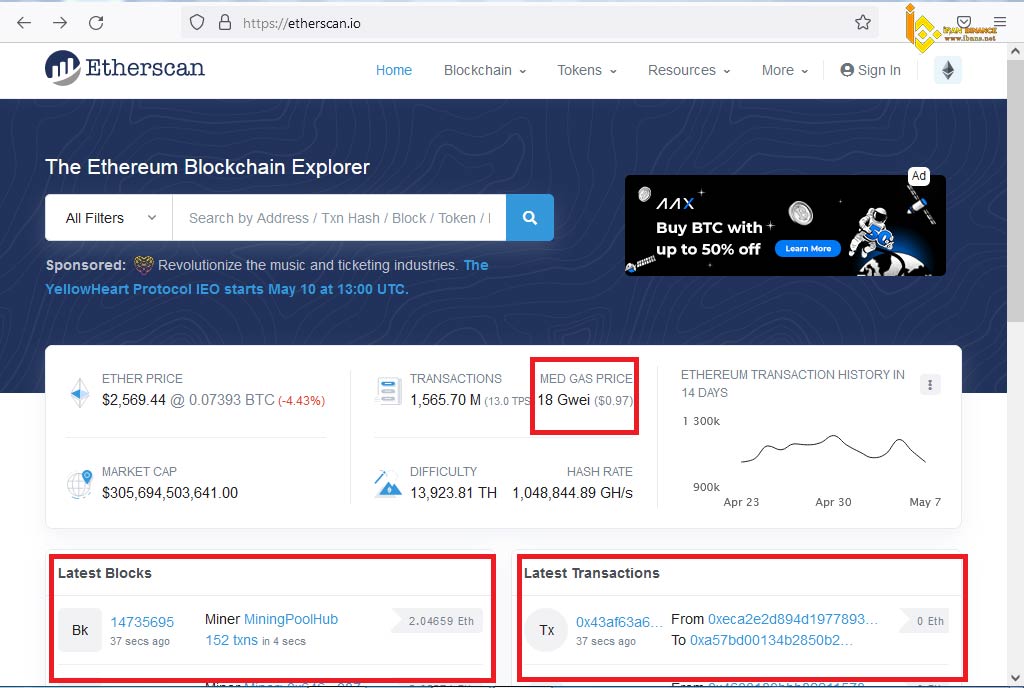Click the URL address bar
Screen dimensions: 1024x688
pos(529,23)
